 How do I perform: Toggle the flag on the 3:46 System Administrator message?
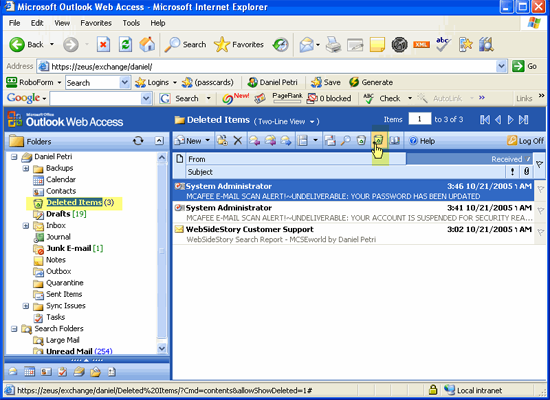[x=541, y=189]
